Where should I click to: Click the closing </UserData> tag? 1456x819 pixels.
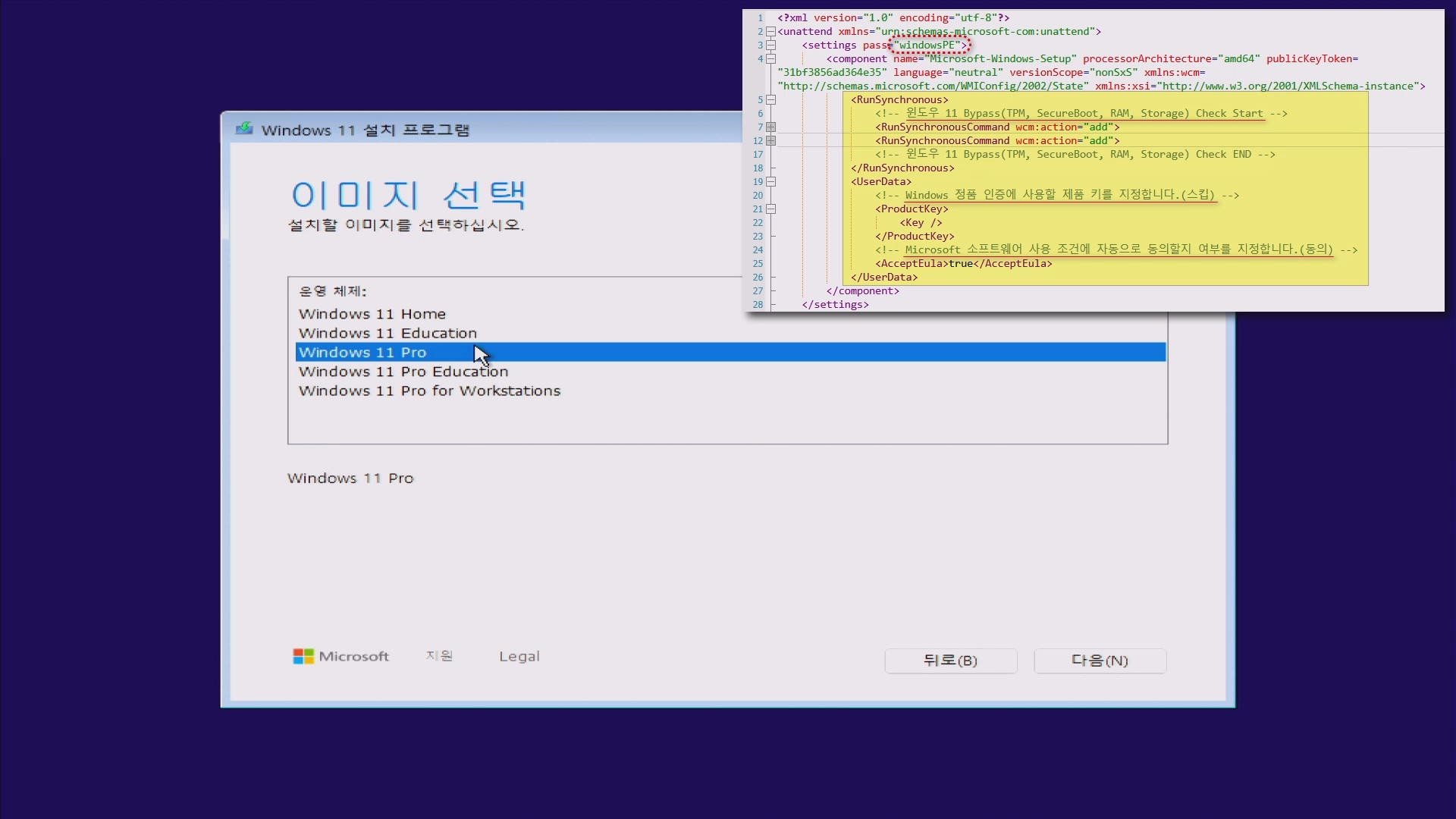pos(884,278)
